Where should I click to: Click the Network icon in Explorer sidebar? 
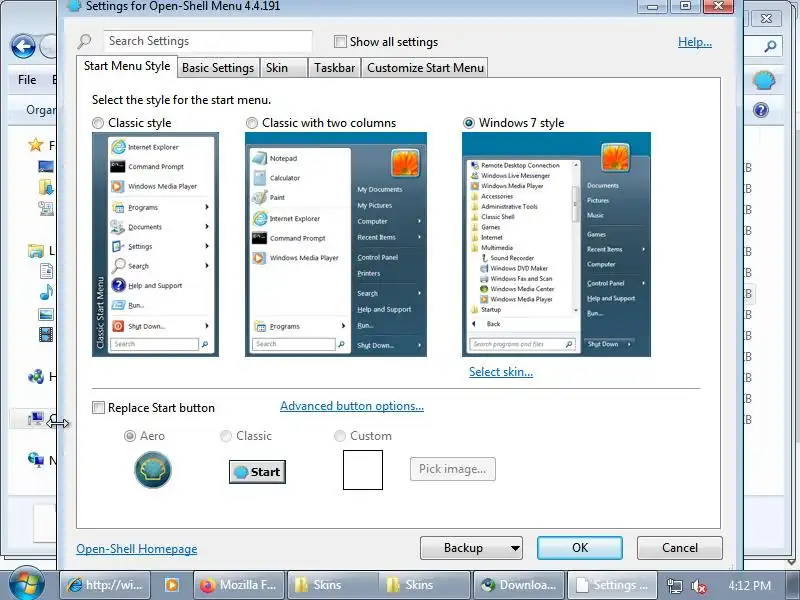(x=36, y=460)
